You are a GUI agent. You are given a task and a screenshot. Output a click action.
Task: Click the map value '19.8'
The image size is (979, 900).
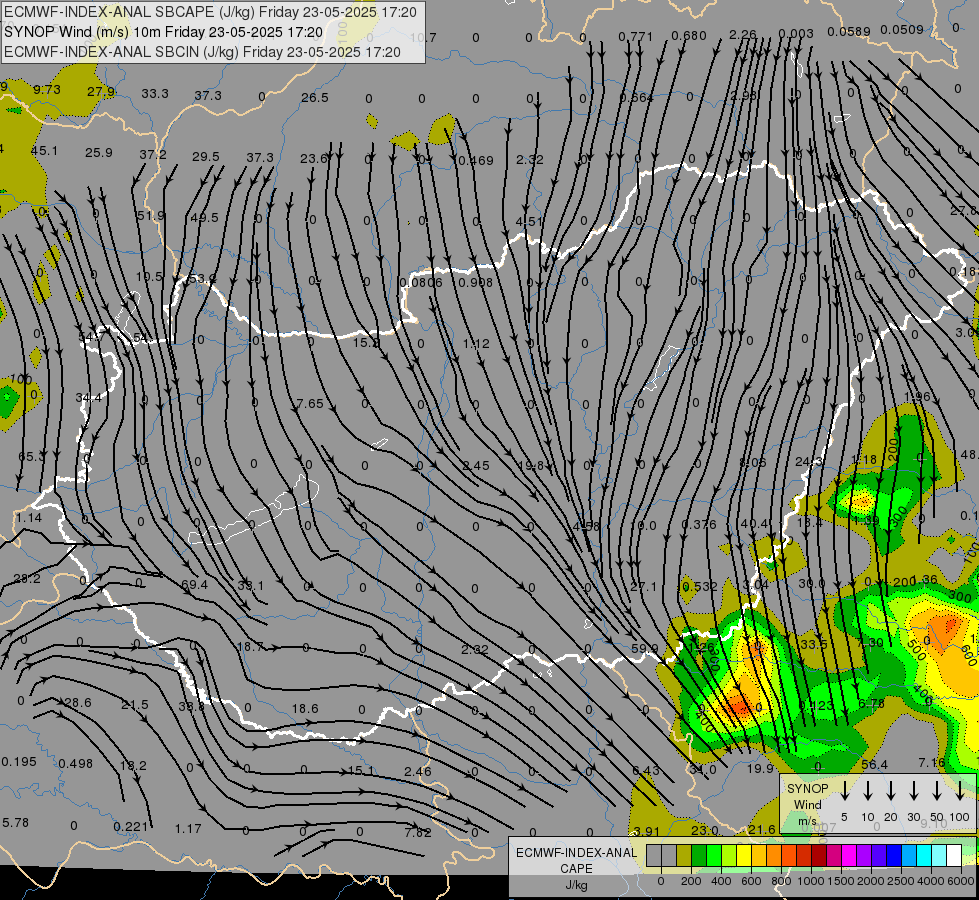point(531,465)
